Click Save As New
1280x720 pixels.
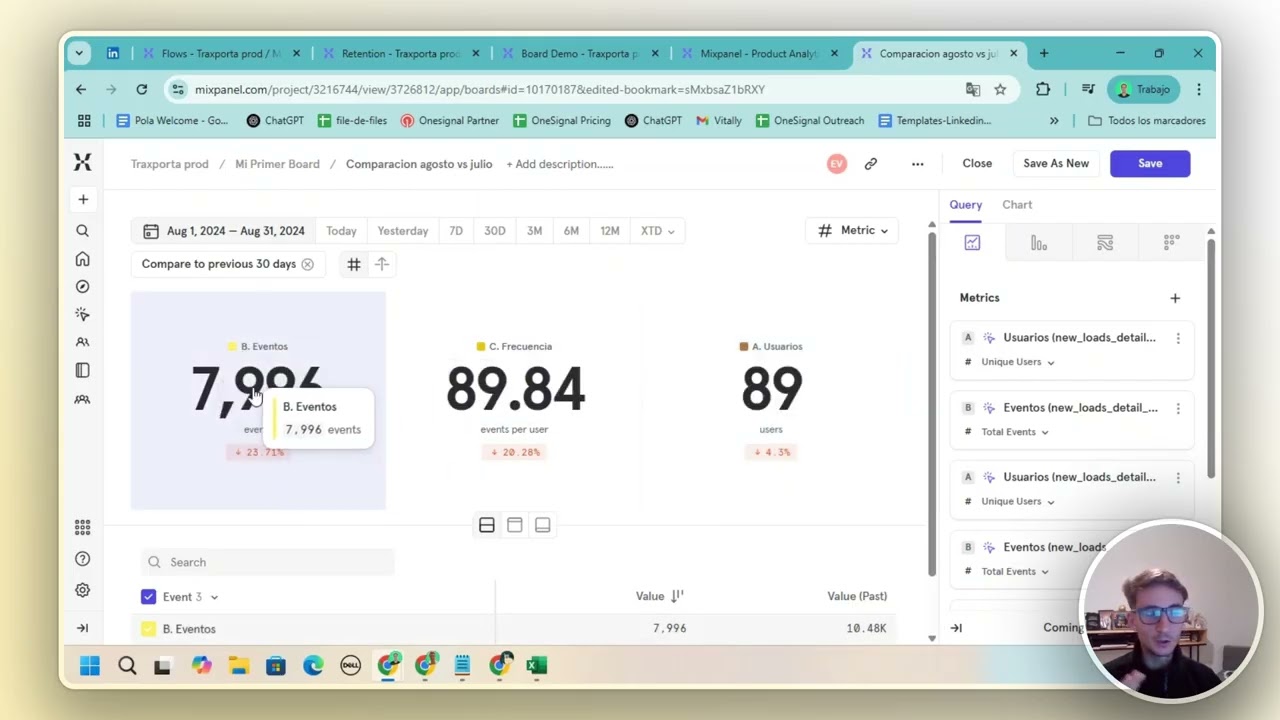[x=1056, y=164]
